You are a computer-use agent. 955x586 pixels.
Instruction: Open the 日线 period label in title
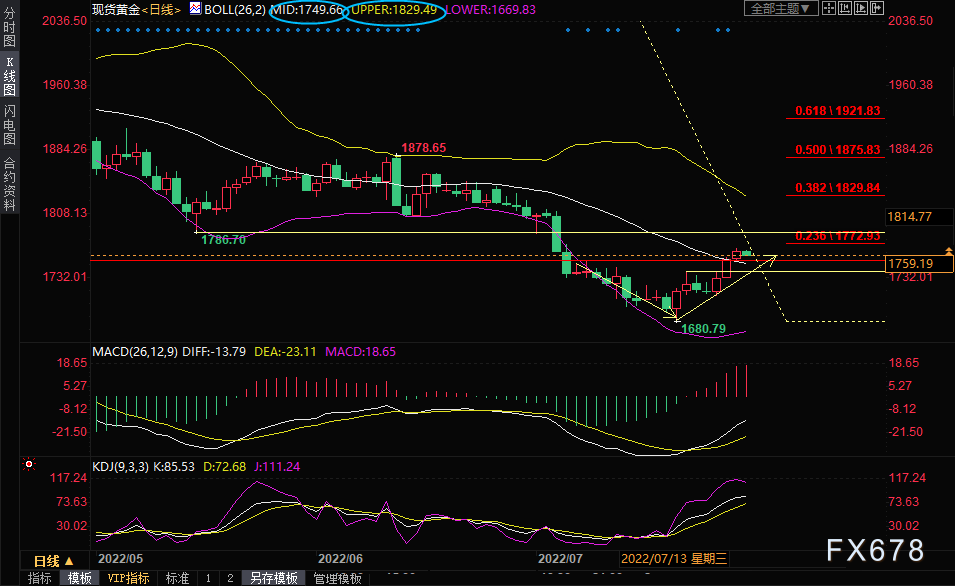(161, 10)
